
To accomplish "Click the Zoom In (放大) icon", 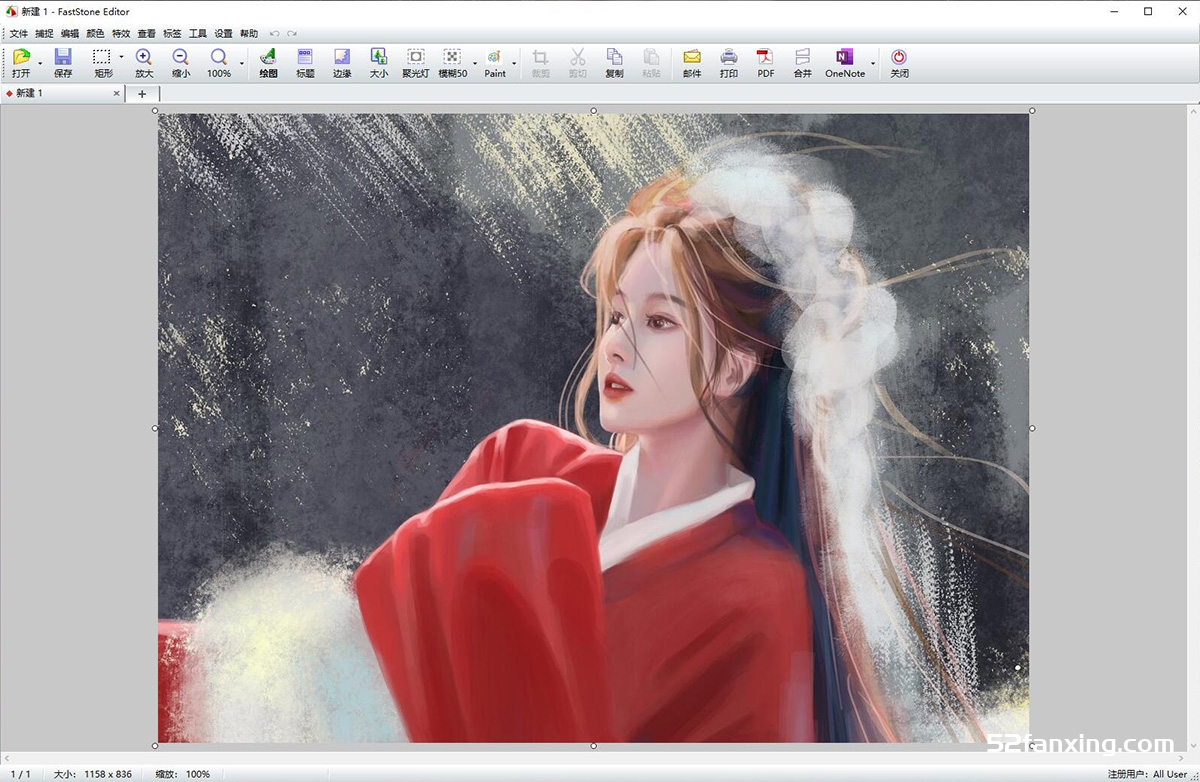I will [x=144, y=62].
